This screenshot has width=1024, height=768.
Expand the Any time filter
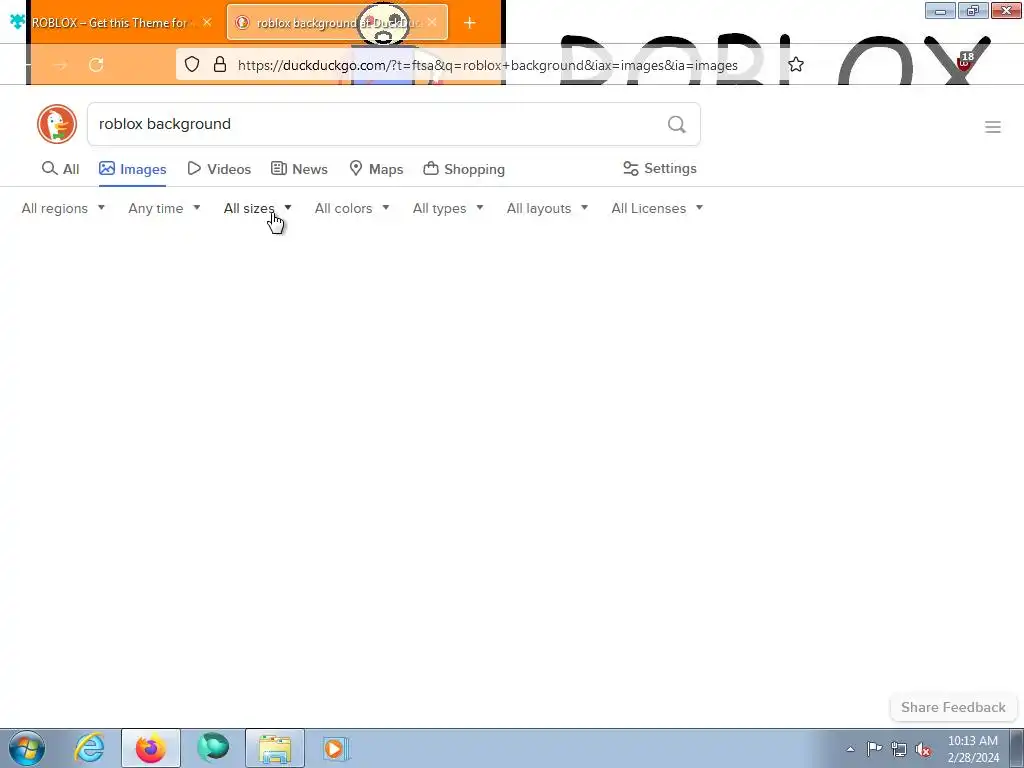point(165,208)
